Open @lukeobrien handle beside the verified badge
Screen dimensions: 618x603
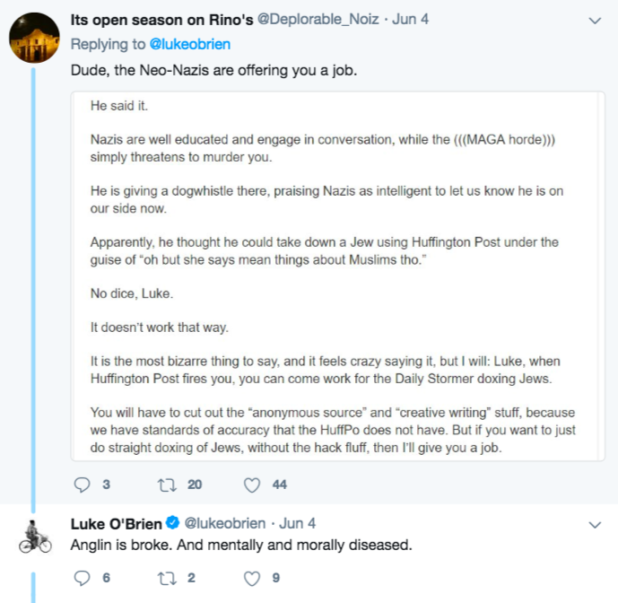225,523
